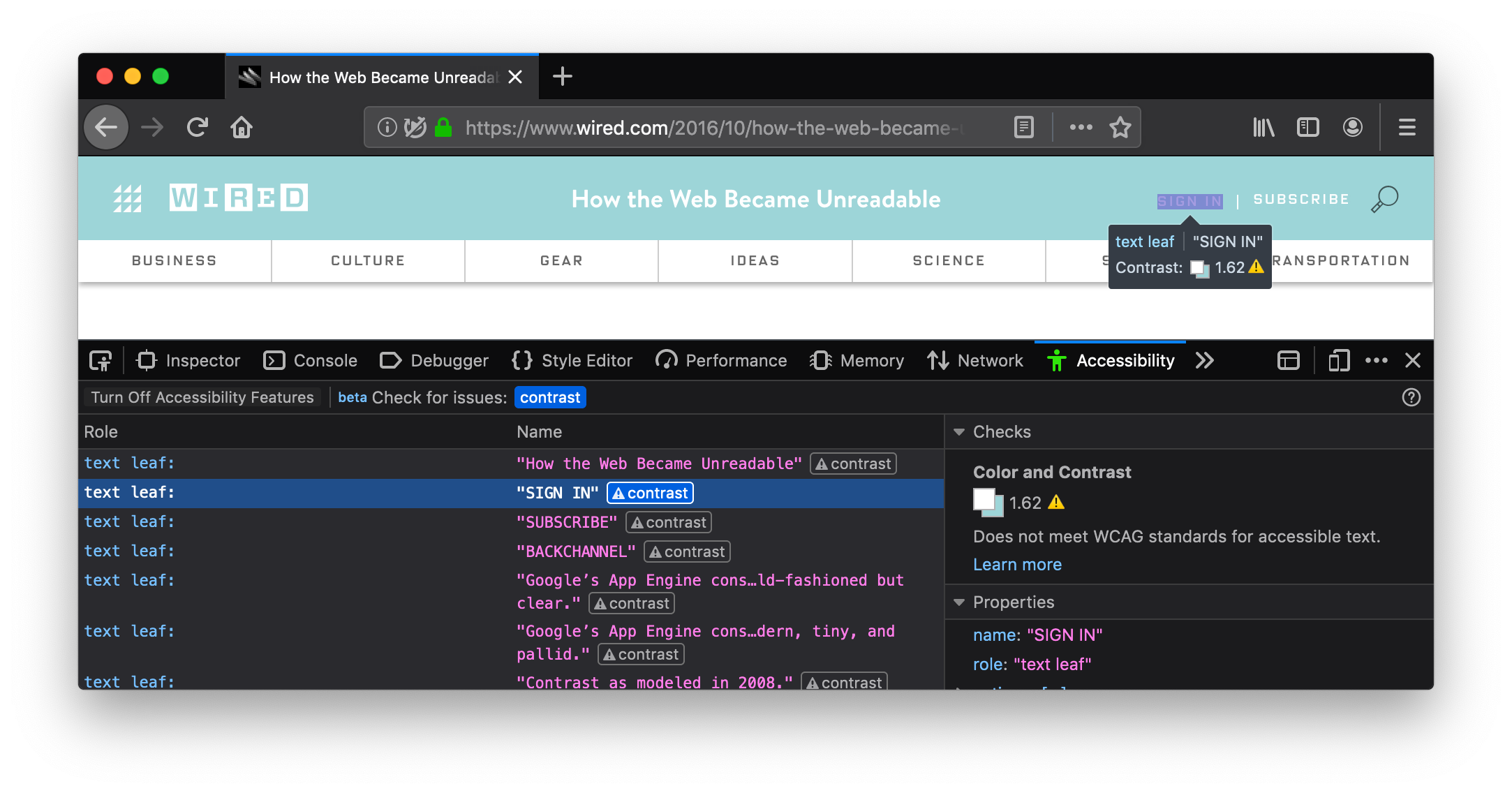
Task: Switch to the Console tab
Action: [x=310, y=360]
